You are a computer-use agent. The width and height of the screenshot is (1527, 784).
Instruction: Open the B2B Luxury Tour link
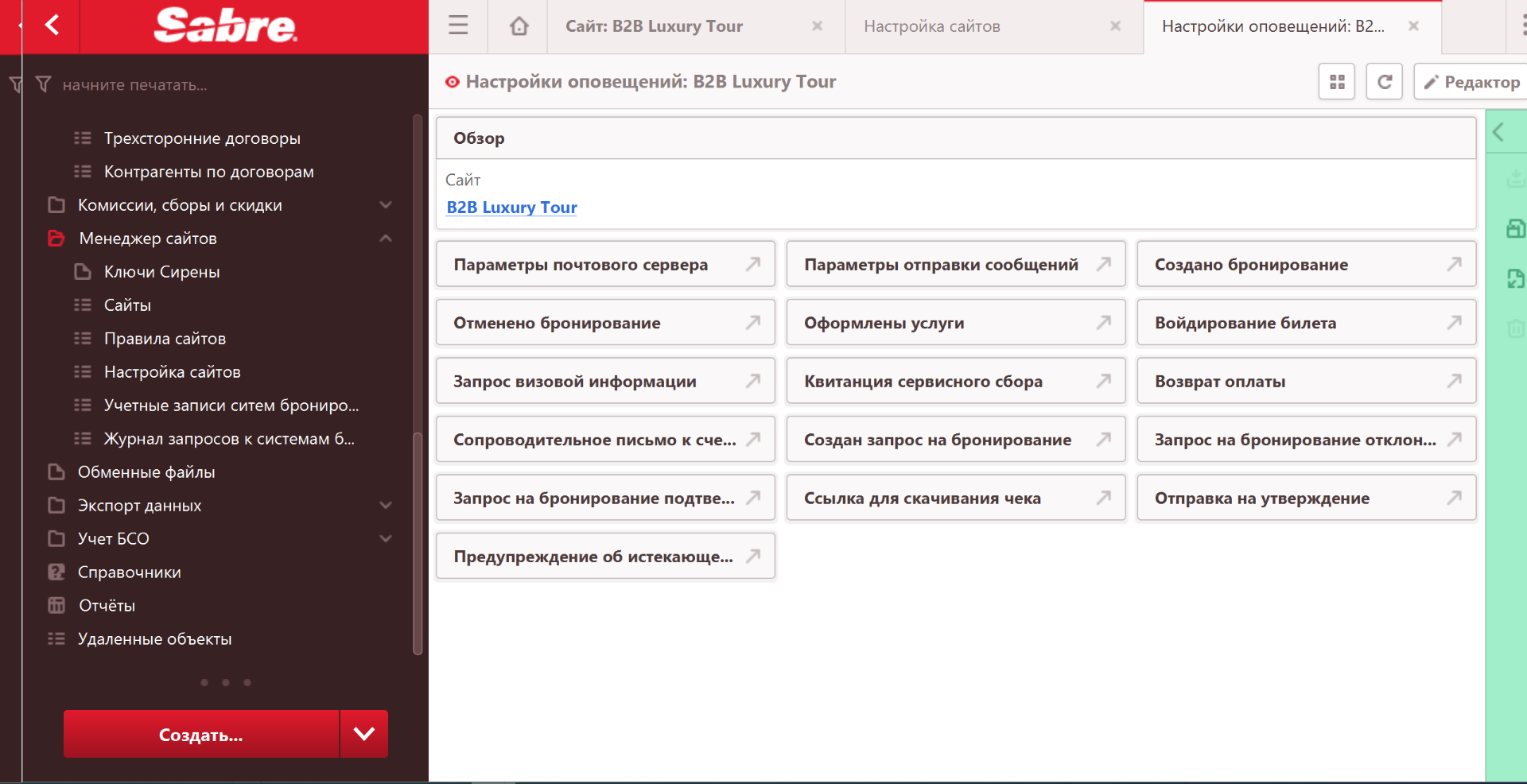pyautogui.click(x=511, y=208)
